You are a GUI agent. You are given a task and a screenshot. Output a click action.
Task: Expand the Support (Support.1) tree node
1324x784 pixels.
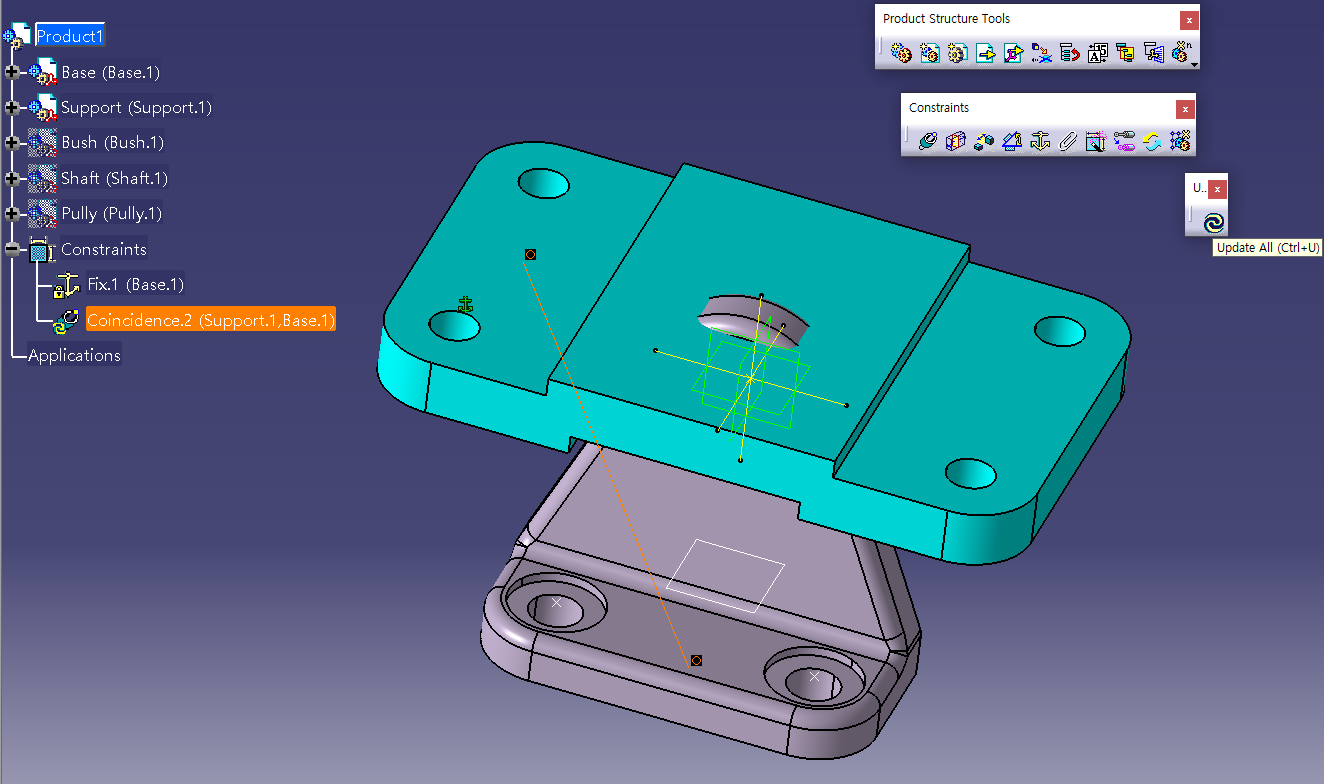coord(12,107)
